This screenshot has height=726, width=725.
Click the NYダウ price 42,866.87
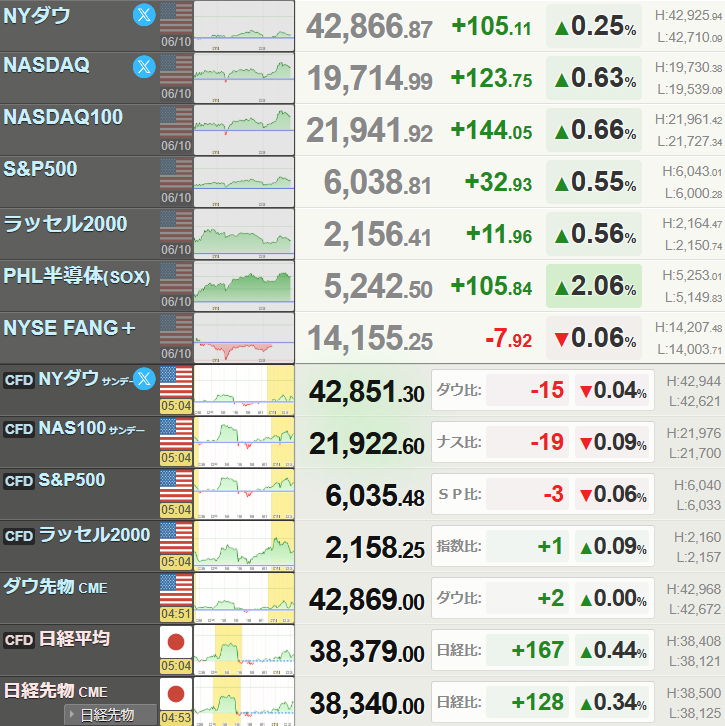[369, 26]
